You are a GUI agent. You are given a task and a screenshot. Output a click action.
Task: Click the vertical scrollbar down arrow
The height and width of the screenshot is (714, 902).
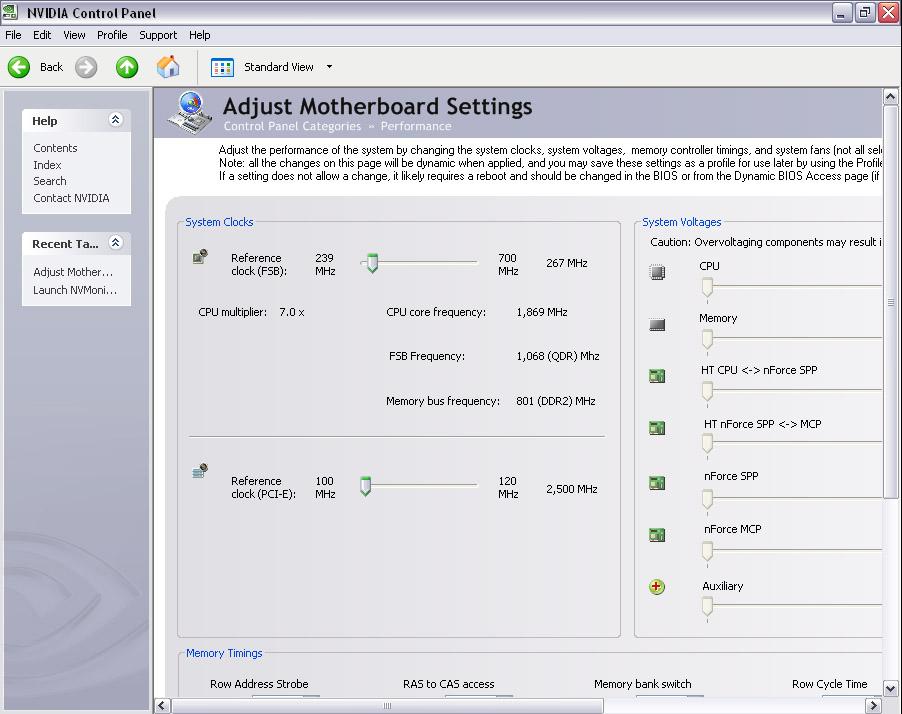click(890, 688)
